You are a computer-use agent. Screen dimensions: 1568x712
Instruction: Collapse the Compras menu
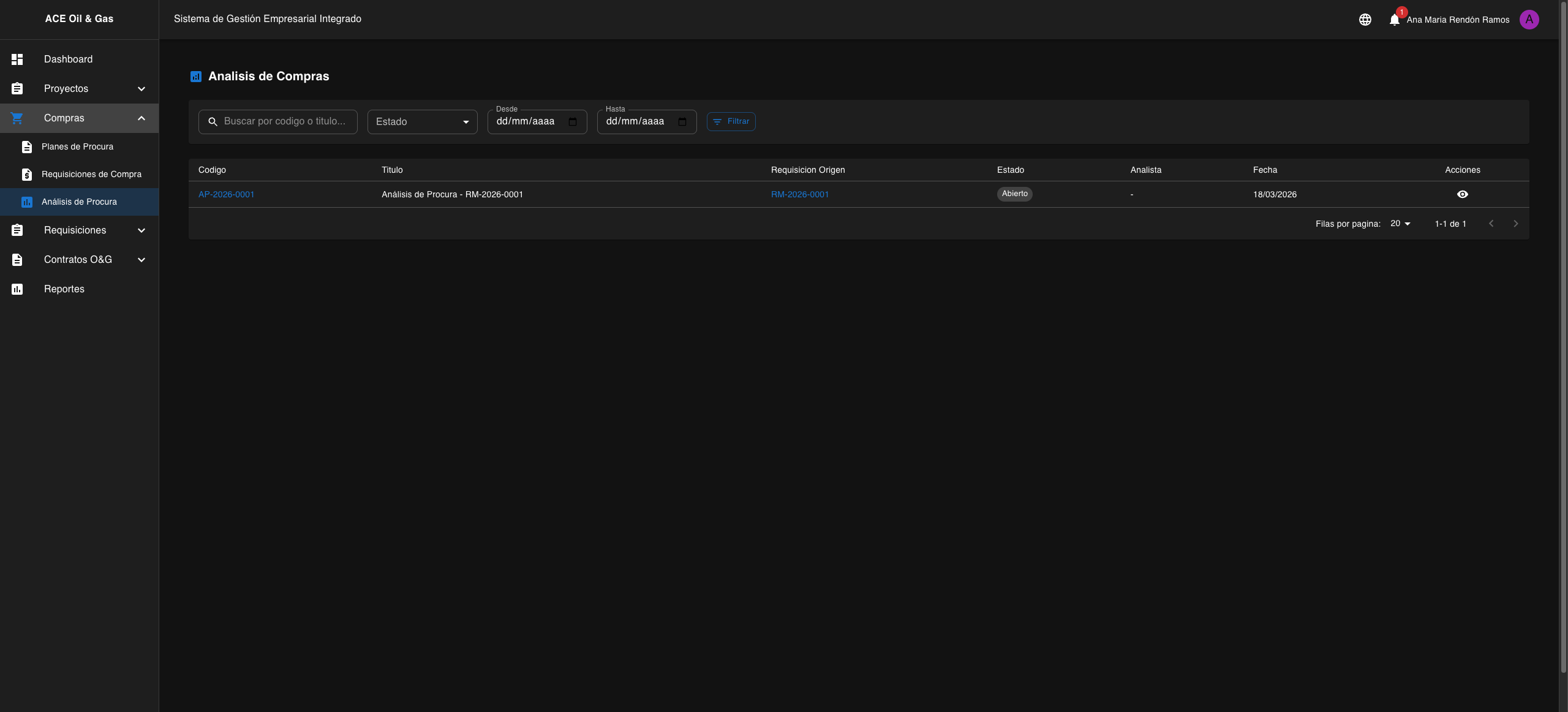click(141, 118)
